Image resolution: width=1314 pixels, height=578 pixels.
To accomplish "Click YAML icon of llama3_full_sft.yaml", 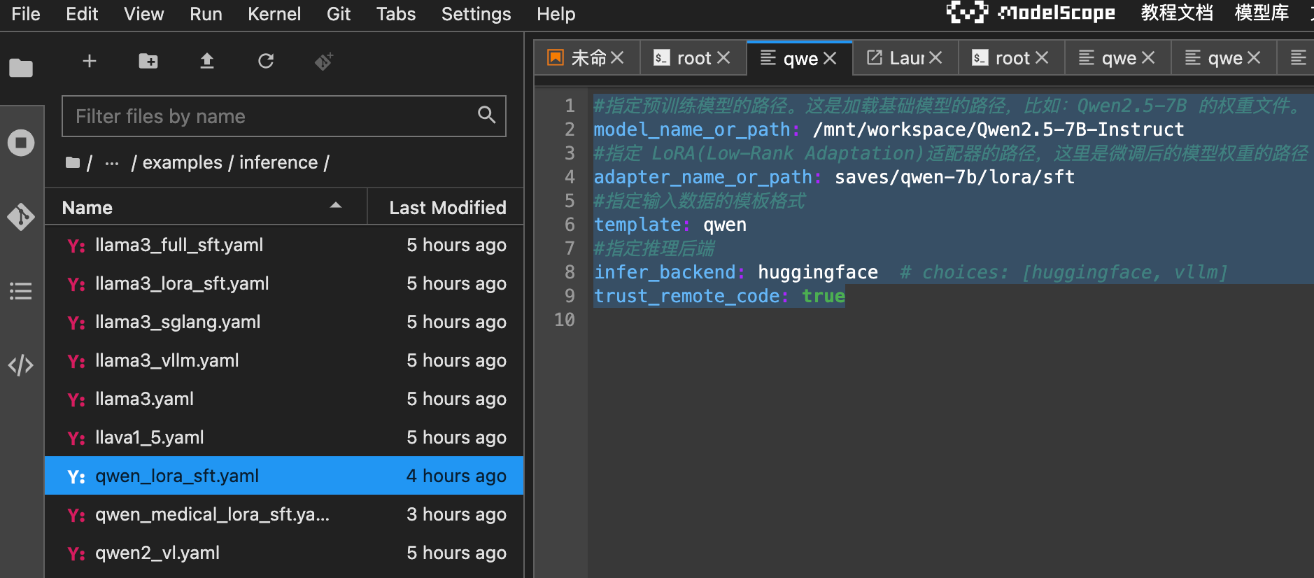I will coord(76,245).
